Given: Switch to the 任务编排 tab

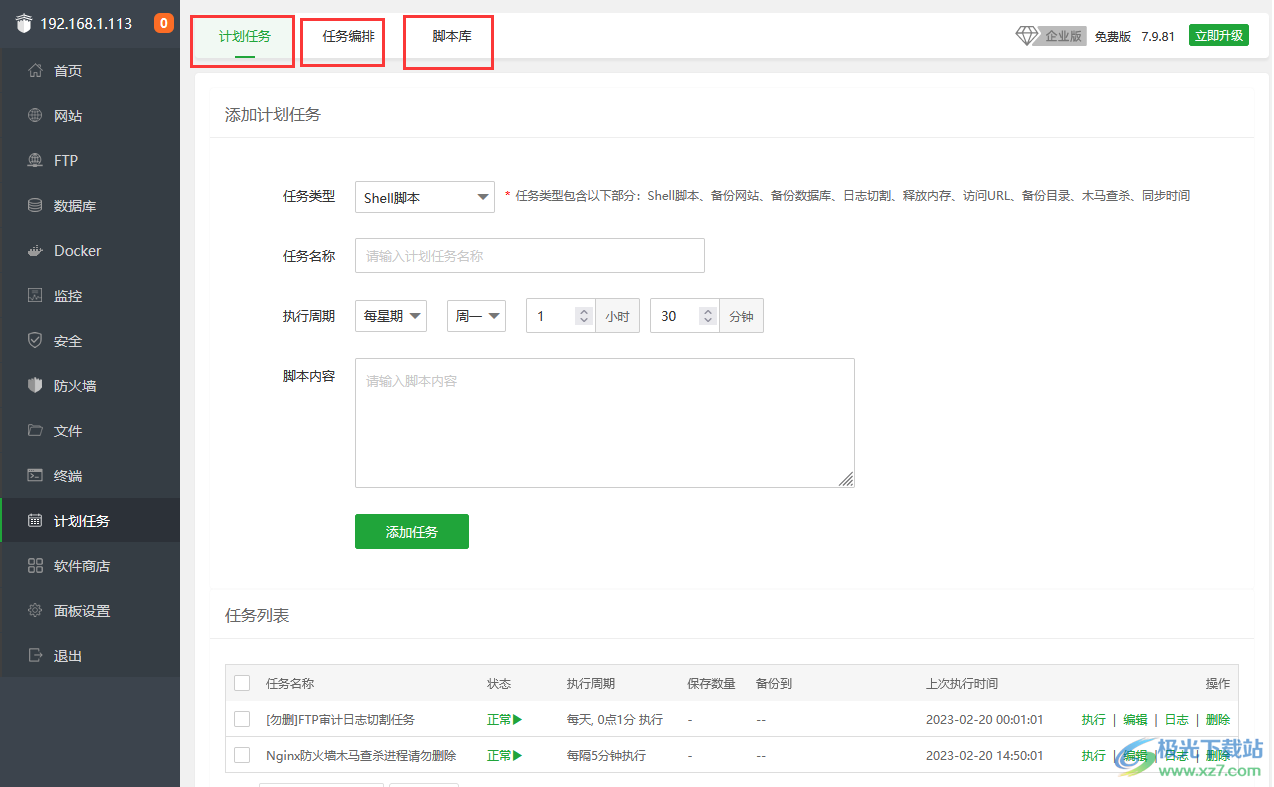Looking at the screenshot, I should tap(348, 36).
